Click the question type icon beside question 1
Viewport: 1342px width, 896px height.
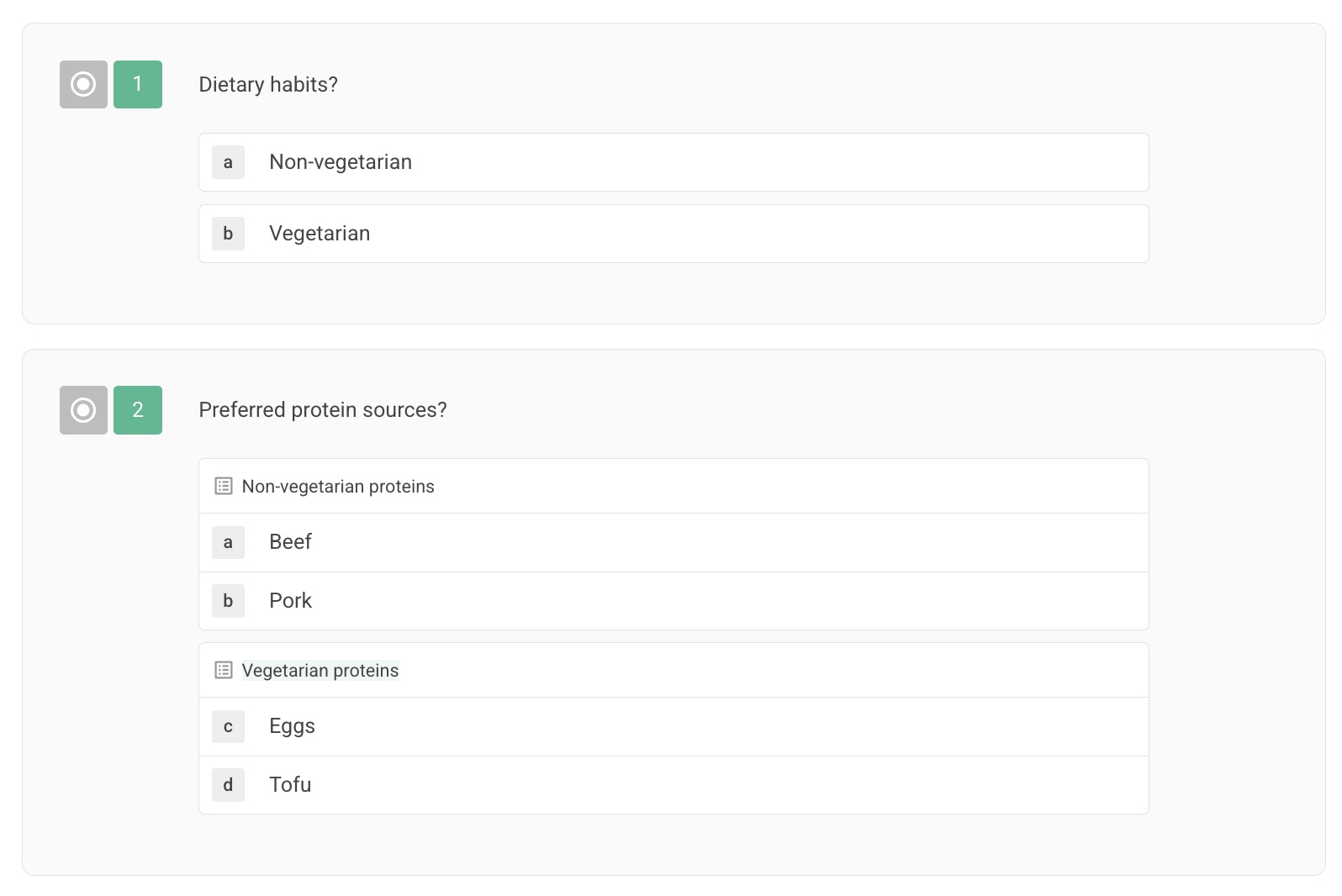pyautogui.click(x=82, y=84)
